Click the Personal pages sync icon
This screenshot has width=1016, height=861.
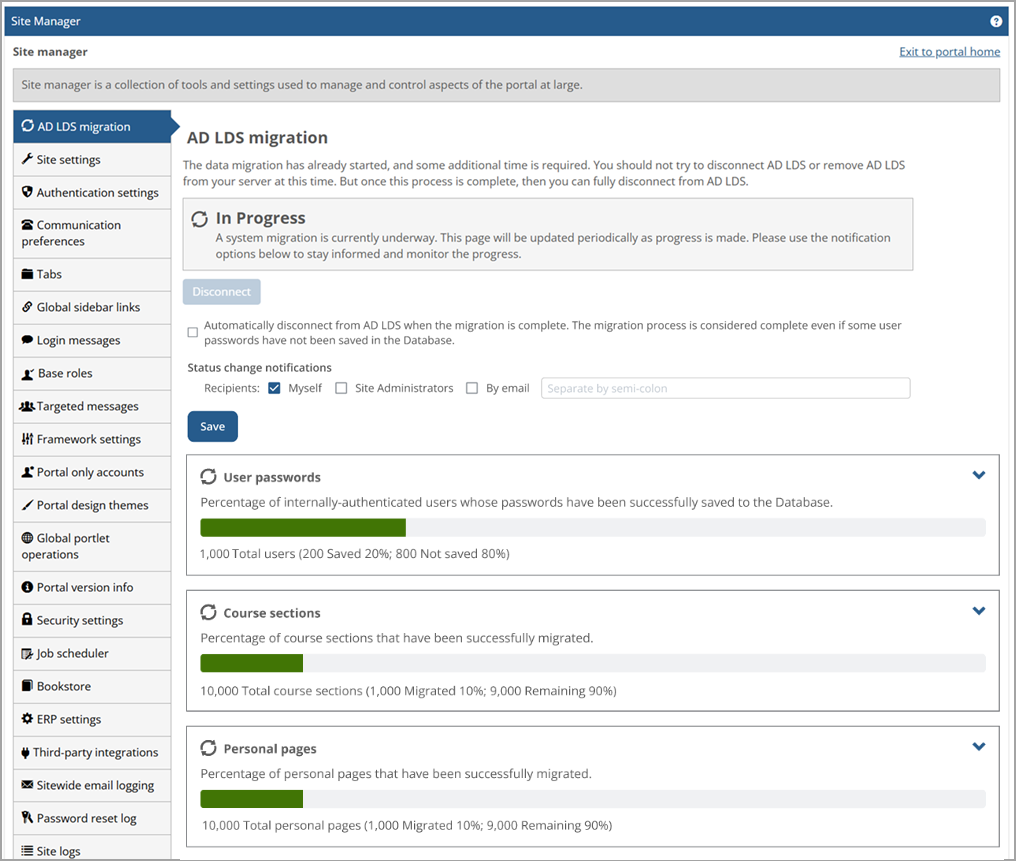pyautogui.click(x=208, y=748)
